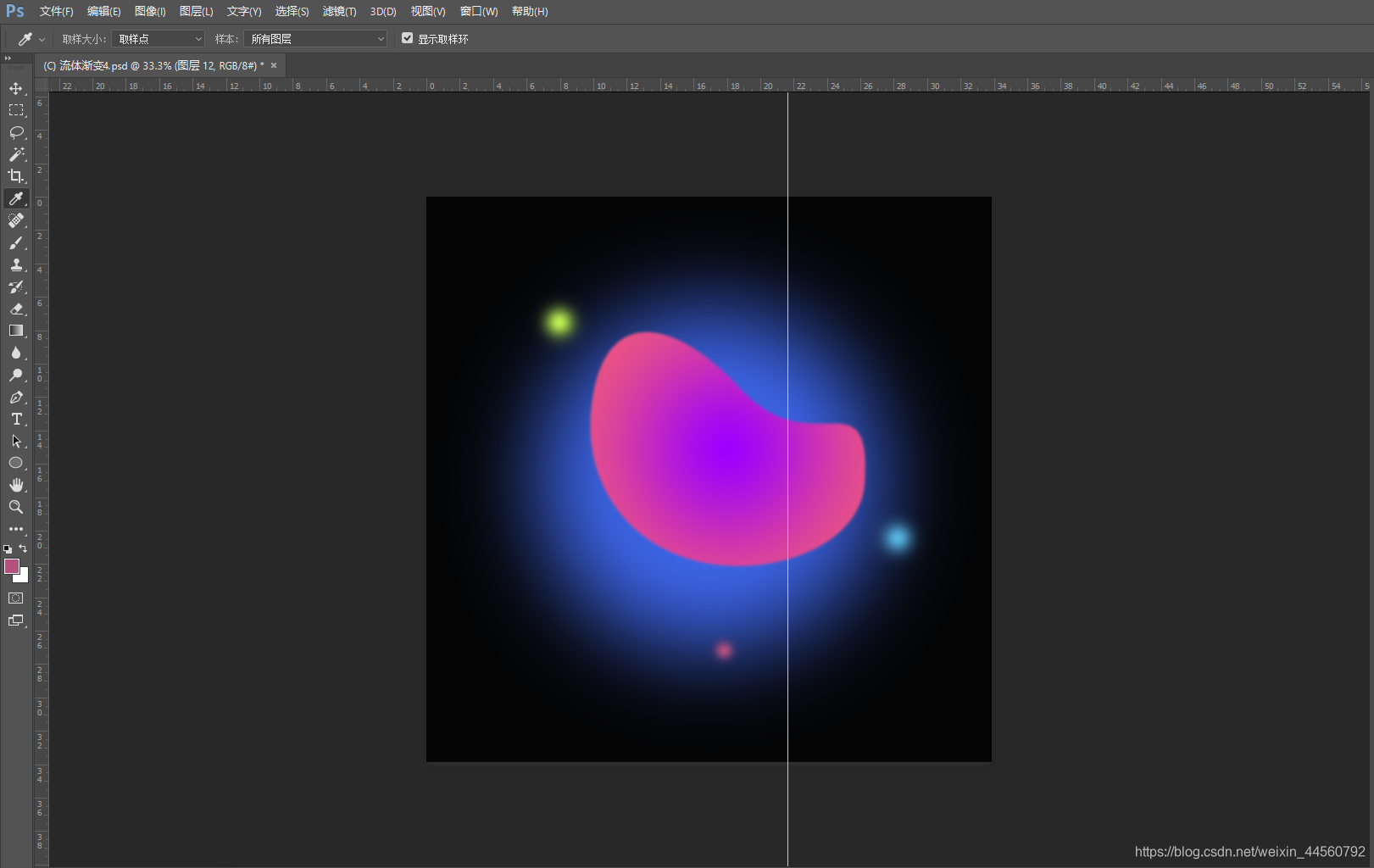Select the Magic Wand tool
1374x868 pixels.
click(x=16, y=154)
